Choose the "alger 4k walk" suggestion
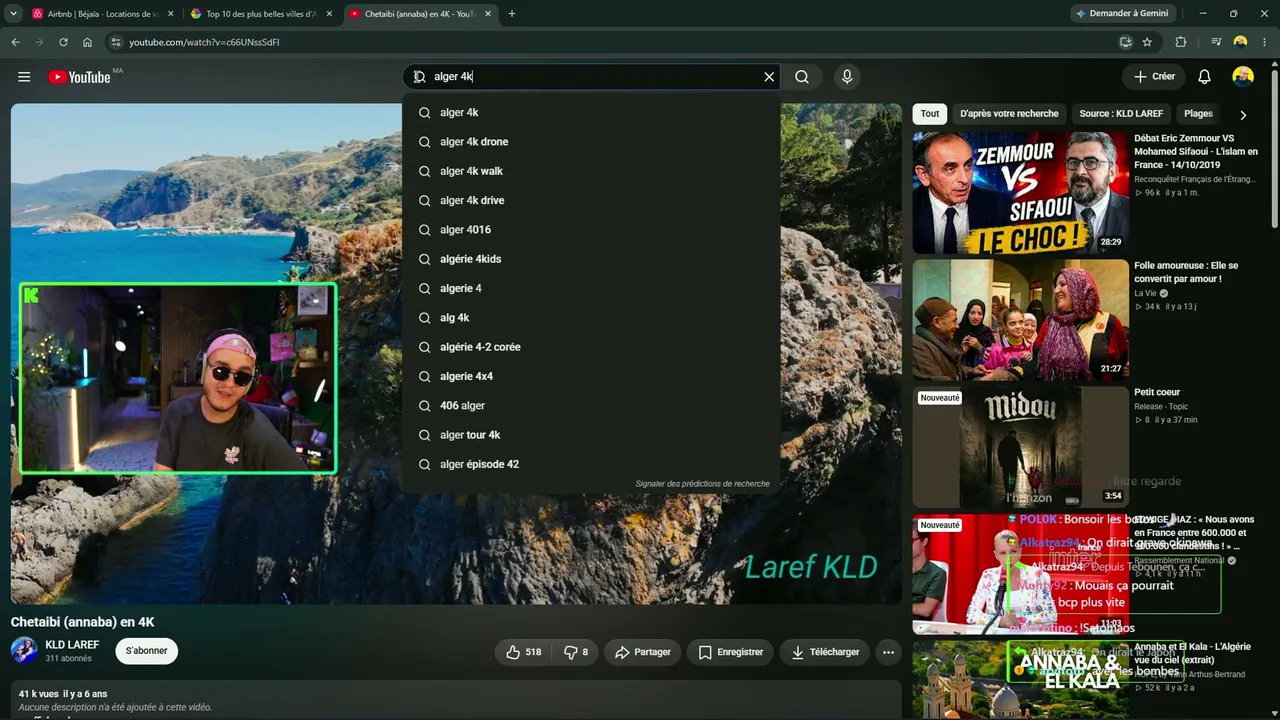The width and height of the screenshot is (1280, 720). [591, 171]
